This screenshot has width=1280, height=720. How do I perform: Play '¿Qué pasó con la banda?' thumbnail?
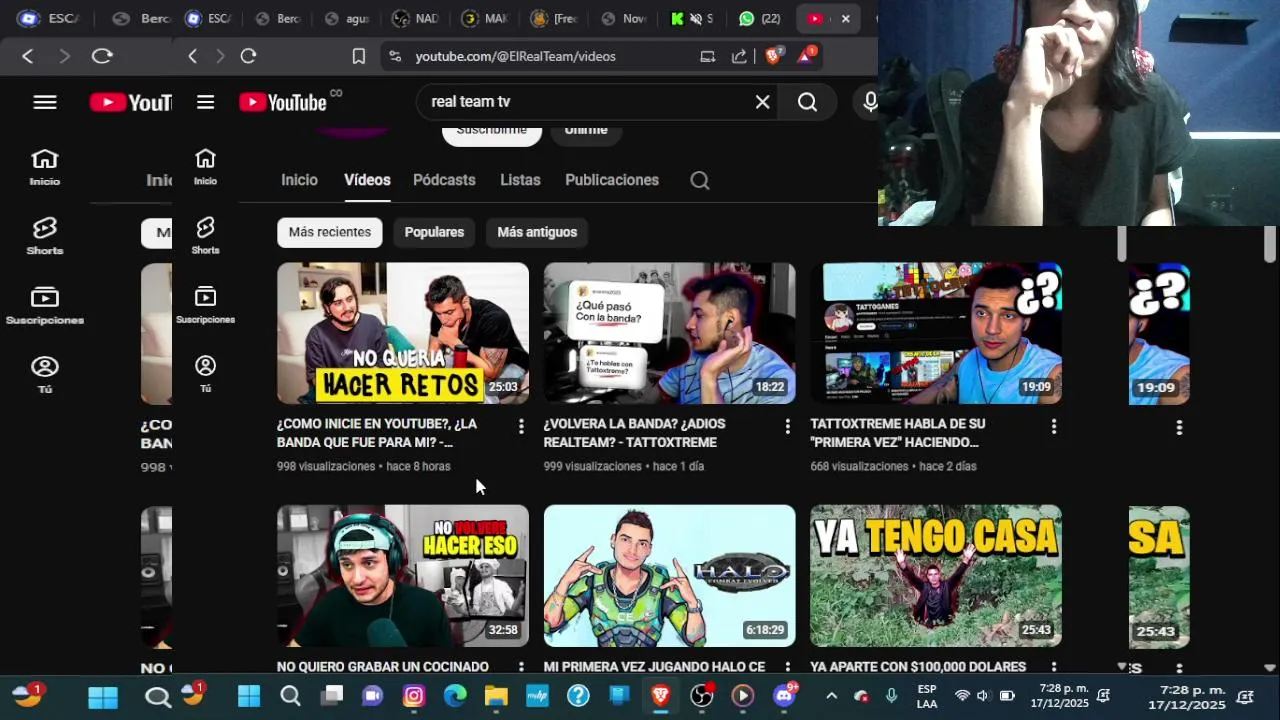pos(670,333)
